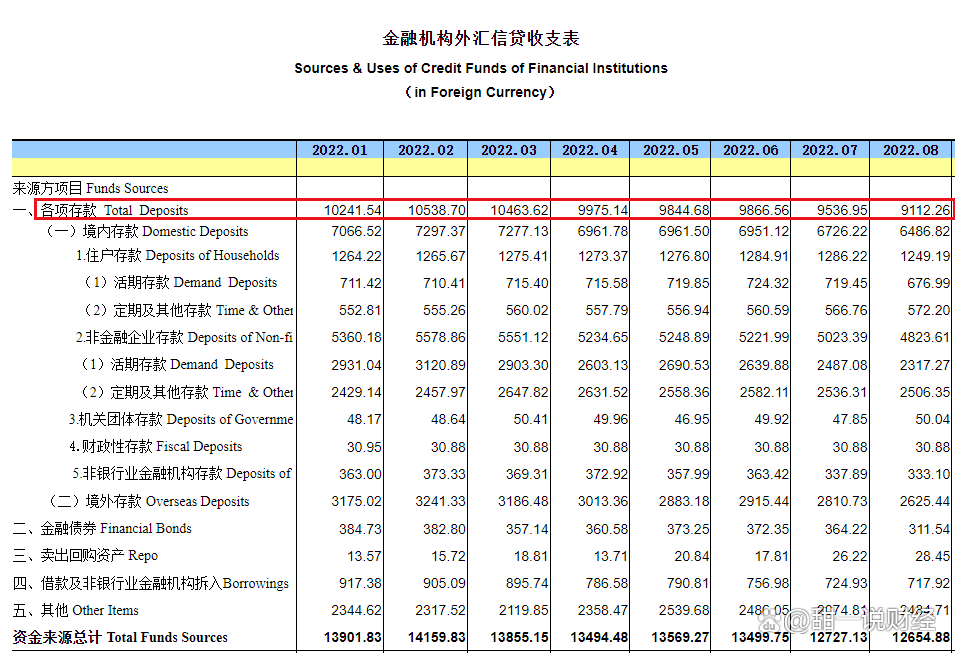Click Fiscal Deposits value 30.95
The height and width of the screenshot is (653, 955).
[364, 447]
